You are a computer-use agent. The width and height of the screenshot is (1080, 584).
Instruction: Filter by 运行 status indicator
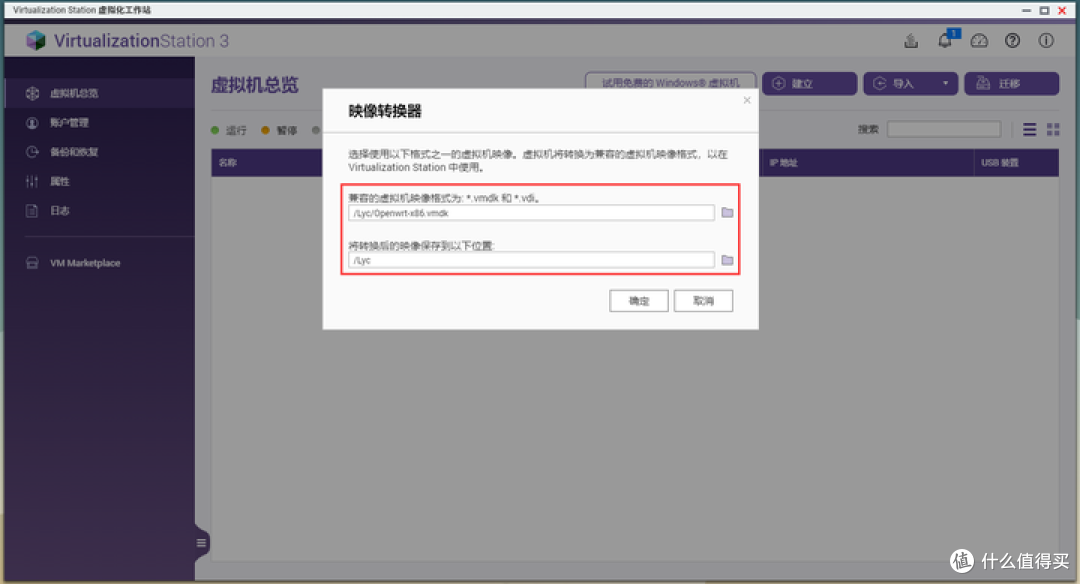tap(229, 130)
